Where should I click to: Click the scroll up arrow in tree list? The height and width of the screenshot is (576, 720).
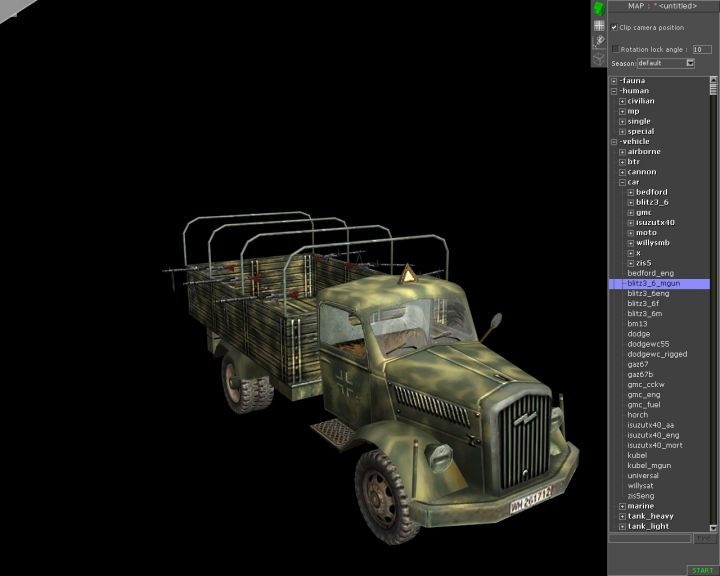[714, 81]
